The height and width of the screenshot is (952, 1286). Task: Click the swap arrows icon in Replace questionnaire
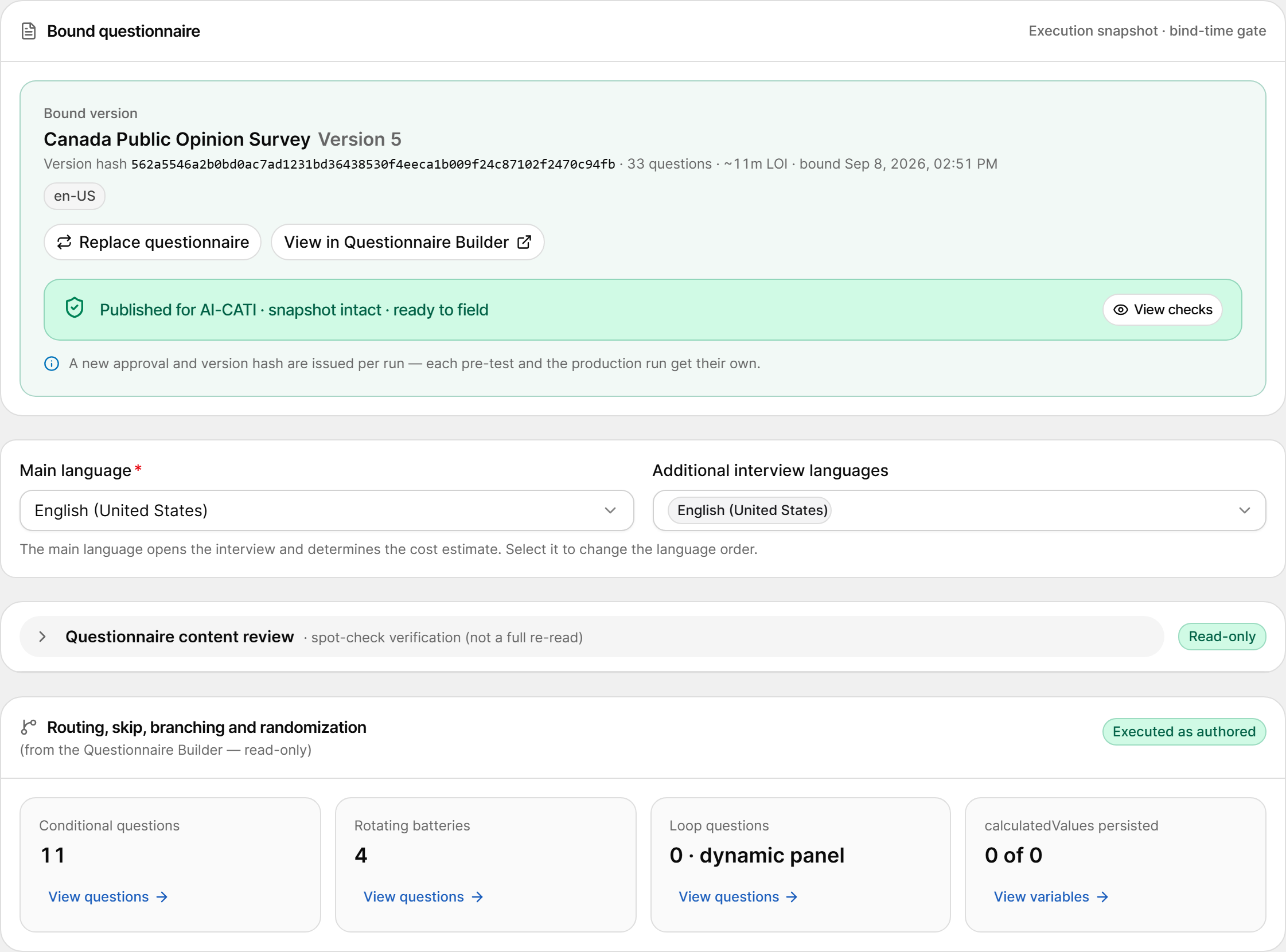[64, 242]
